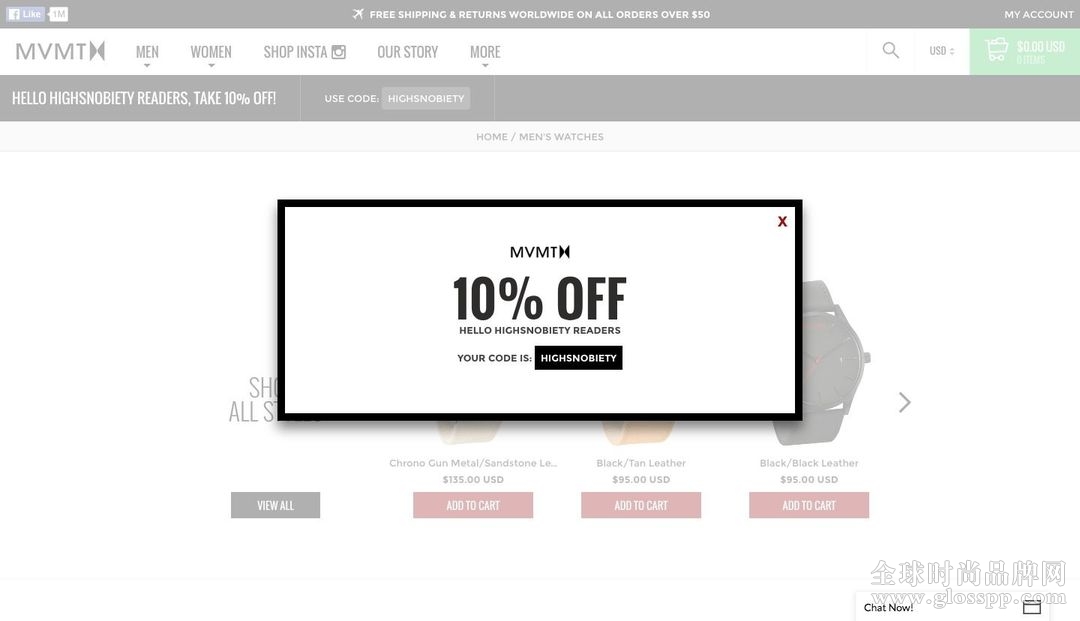The width and height of the screenshot is (1080, 621).
Task: Expand the More menu
Action: tap(485, 54)
